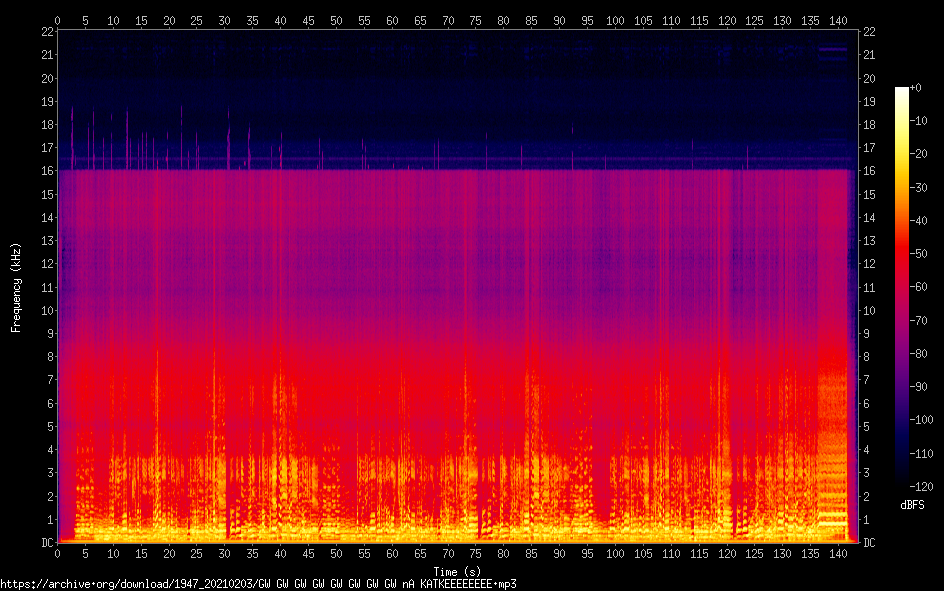Click '125' tick on top time axis

754,20
